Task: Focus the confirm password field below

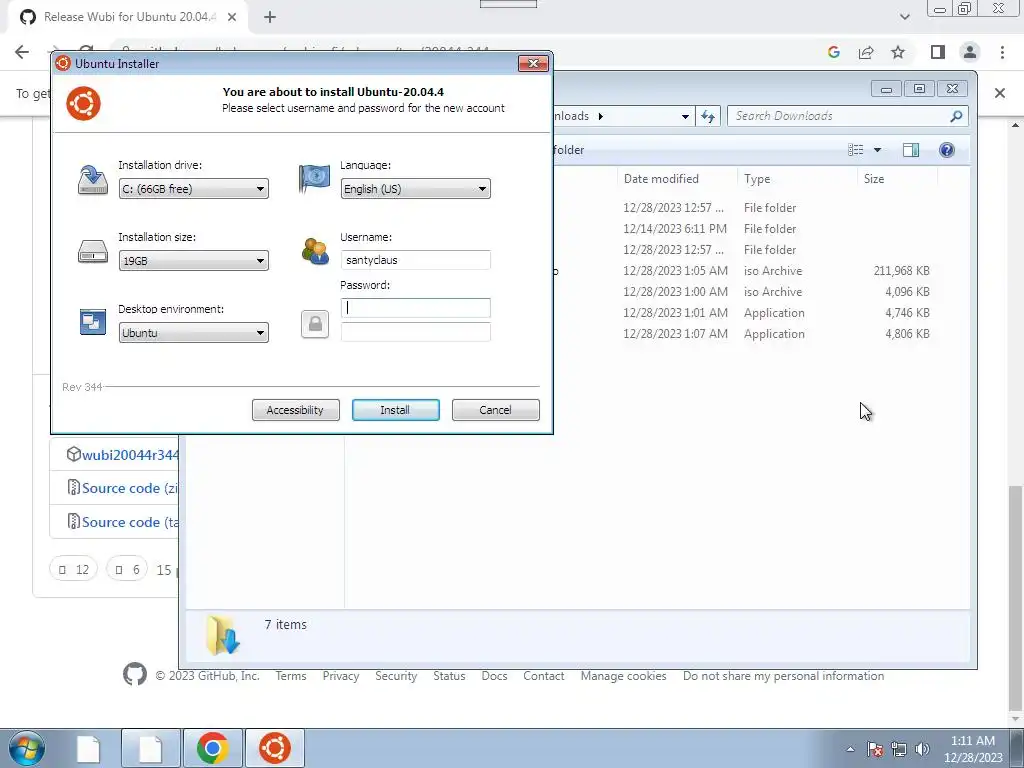Action: (x=415, y=332)
